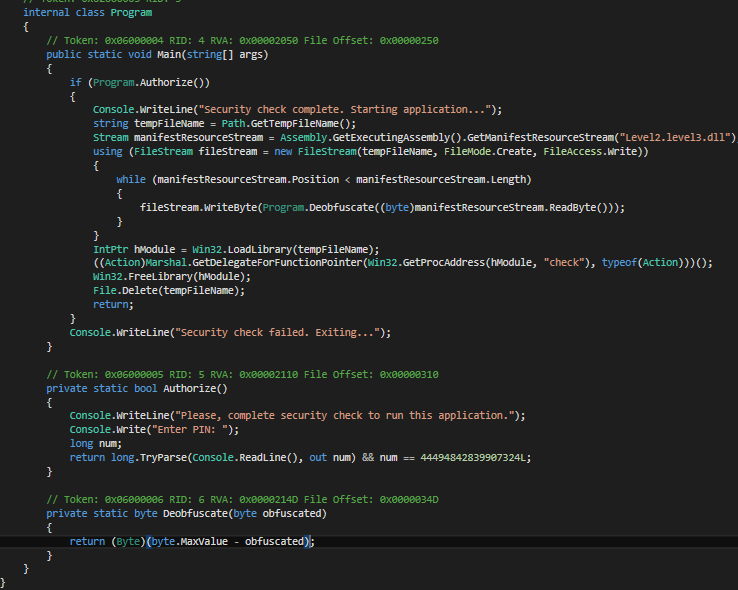Click the ReadByte method call

pyautogui.click(x=572, y=207)
